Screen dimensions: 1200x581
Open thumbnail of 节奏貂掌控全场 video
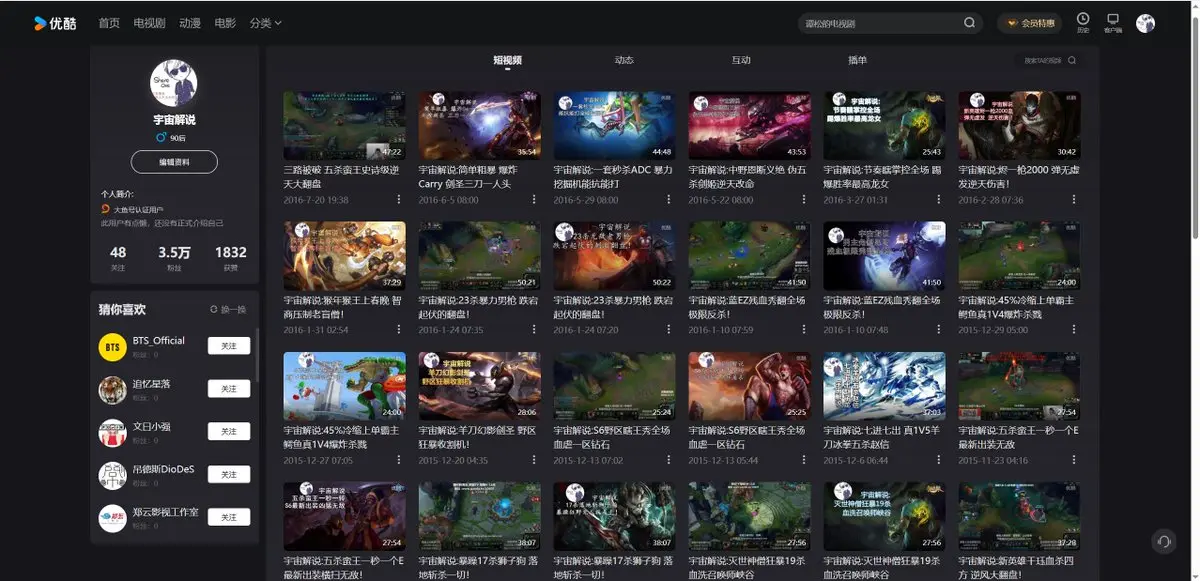click(884, 126)
